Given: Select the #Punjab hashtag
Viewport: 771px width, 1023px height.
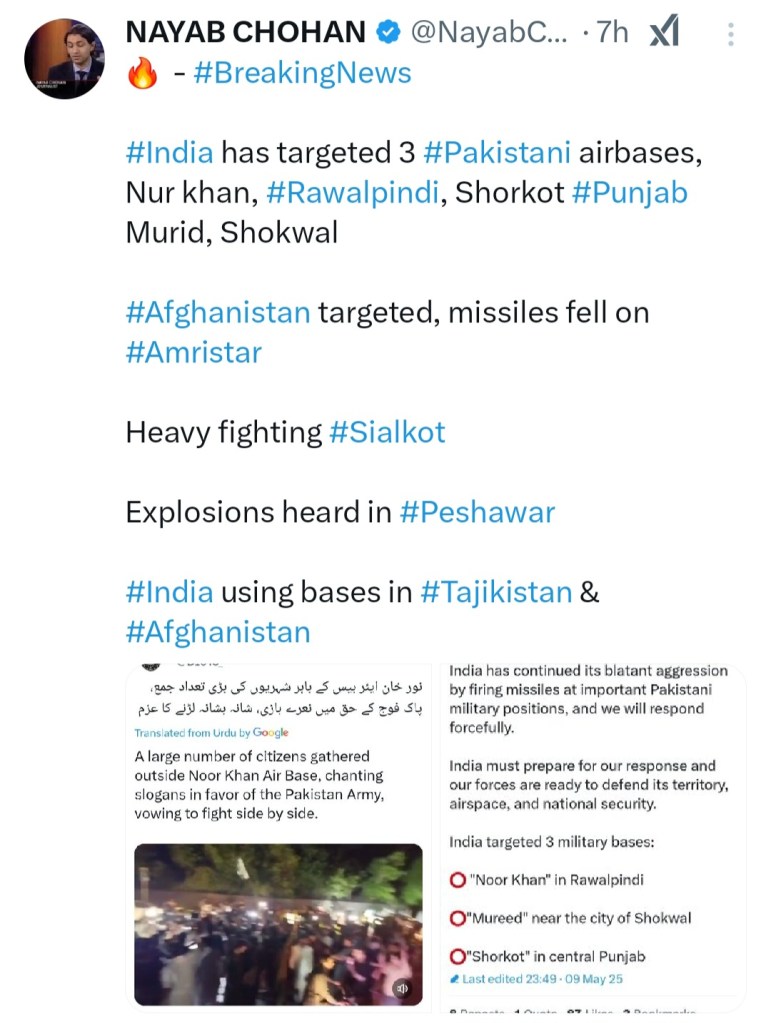Looking at the screenshot, I should pyautogui.click(x=630, y=192).
